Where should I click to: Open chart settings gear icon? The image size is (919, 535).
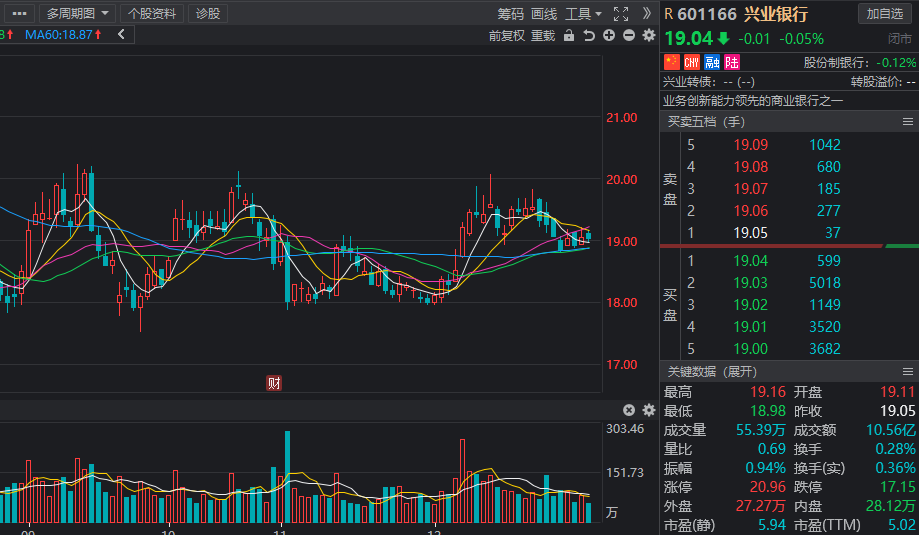648,36
